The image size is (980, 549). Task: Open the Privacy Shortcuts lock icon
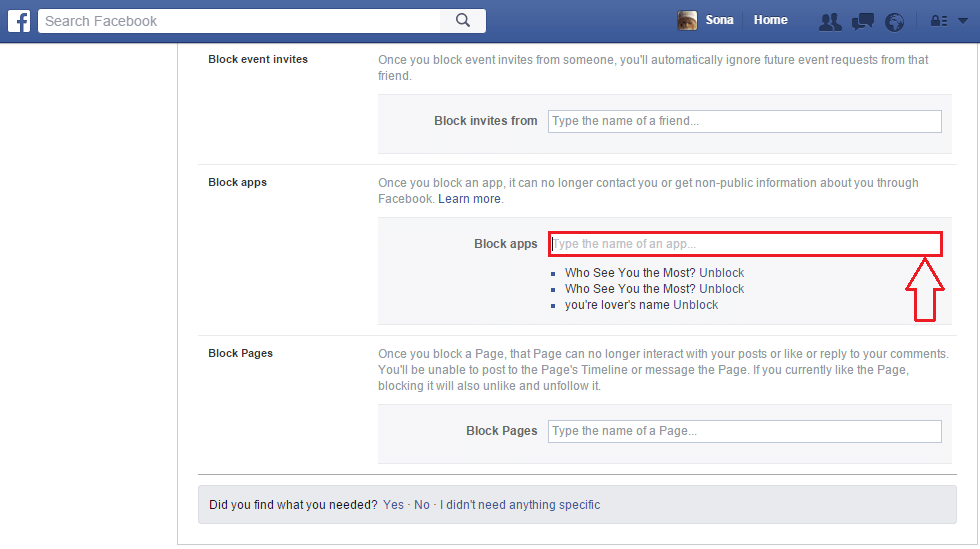point(939,21)
